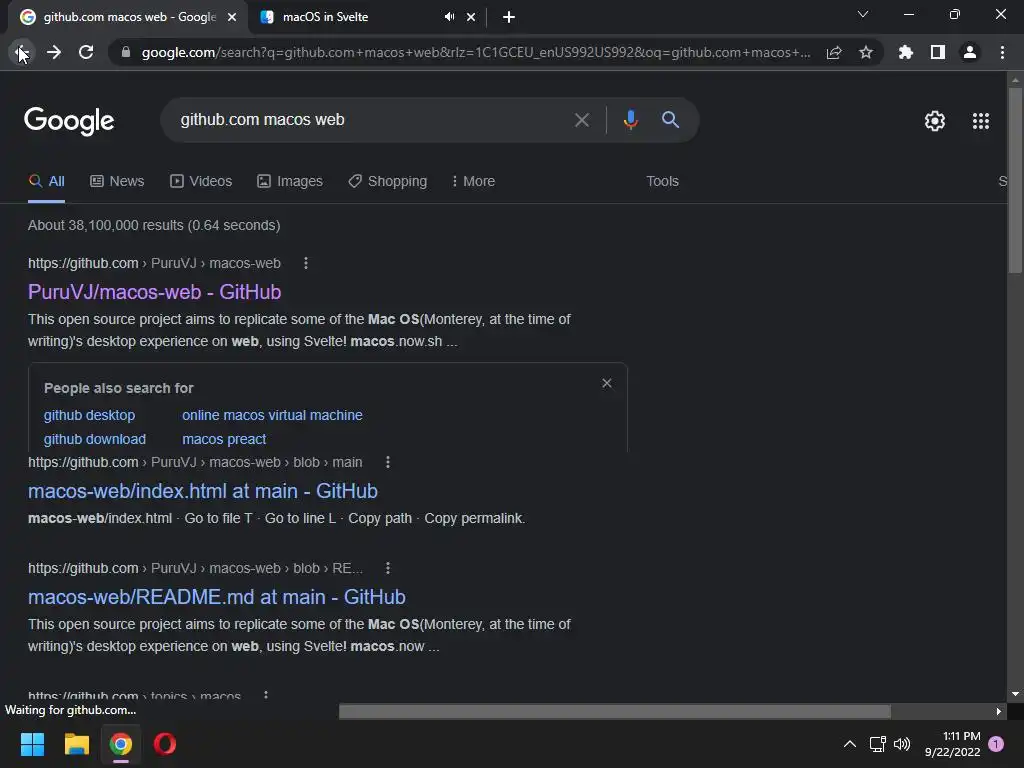1024x768 pixels.
Task: Switch to News results
Action: [x=117, y=182]
